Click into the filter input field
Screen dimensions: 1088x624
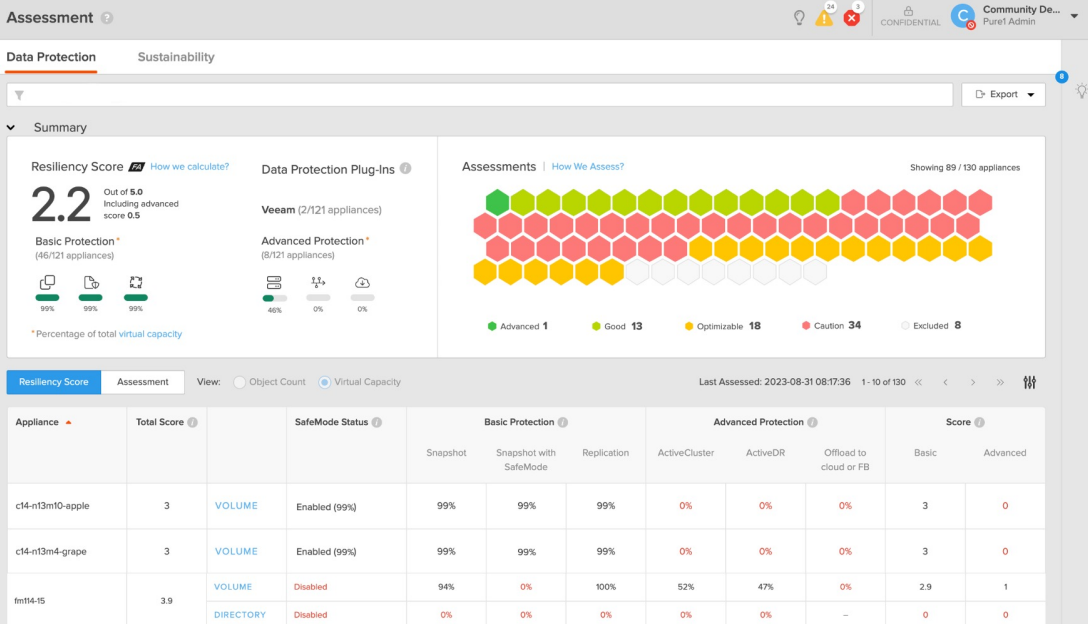click(x=479, y=95)
